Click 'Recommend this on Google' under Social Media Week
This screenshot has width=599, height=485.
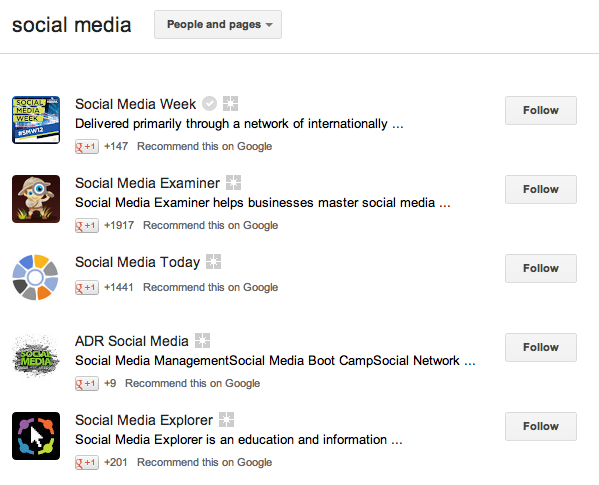point(204,146)
